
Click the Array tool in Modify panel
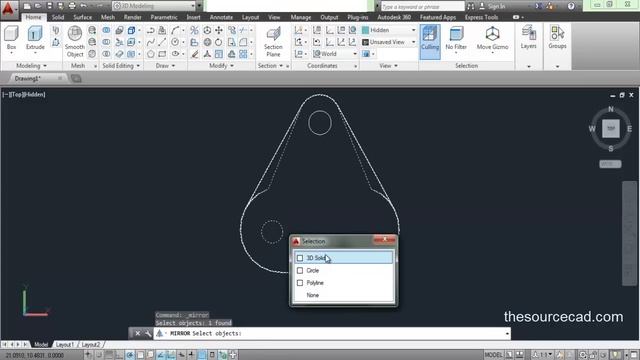pyautogui.click(x=243, y=54)
